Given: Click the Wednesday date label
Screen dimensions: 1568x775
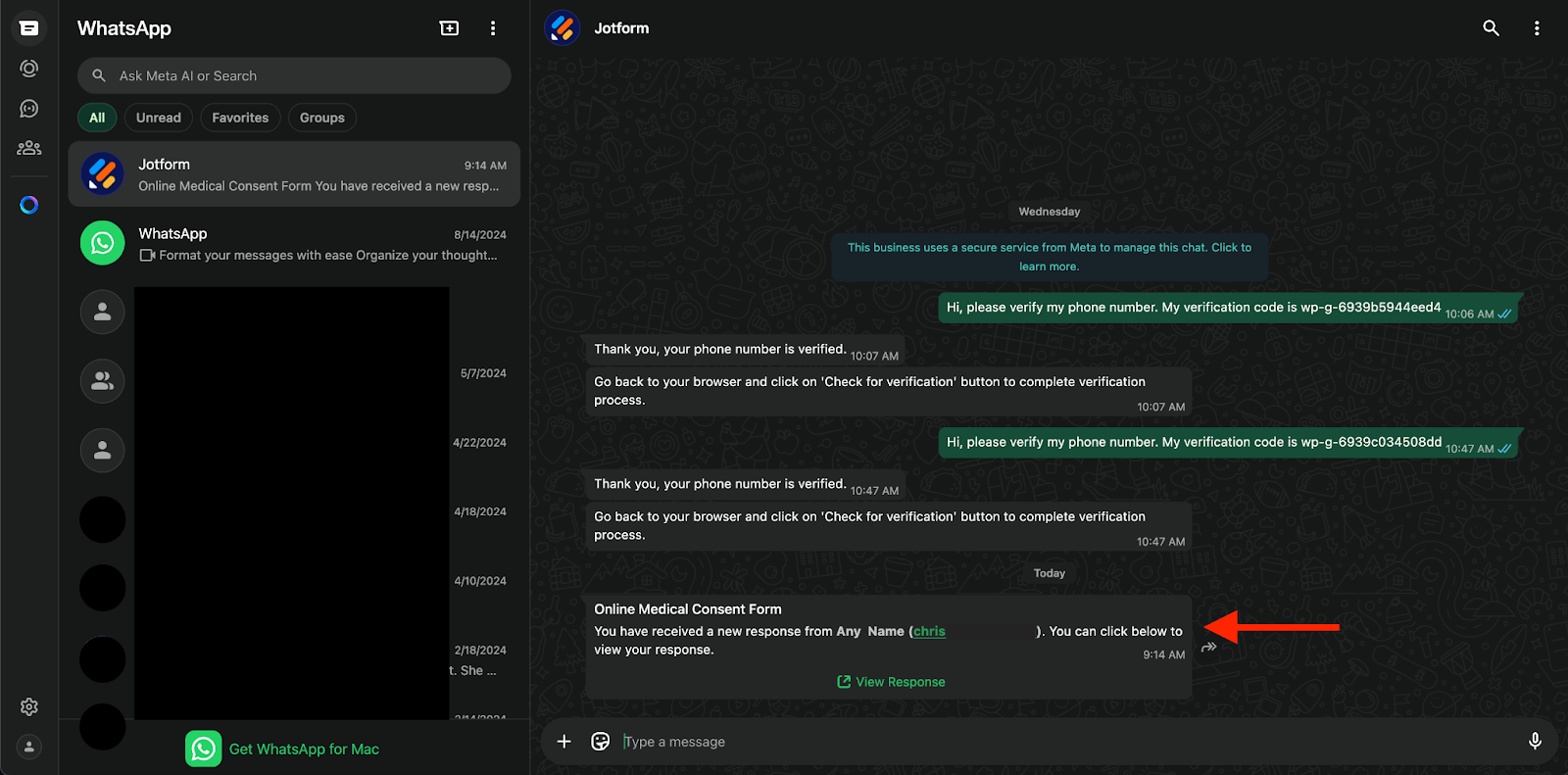Looking at the screenshot, I should click(x=1049, y=212).
